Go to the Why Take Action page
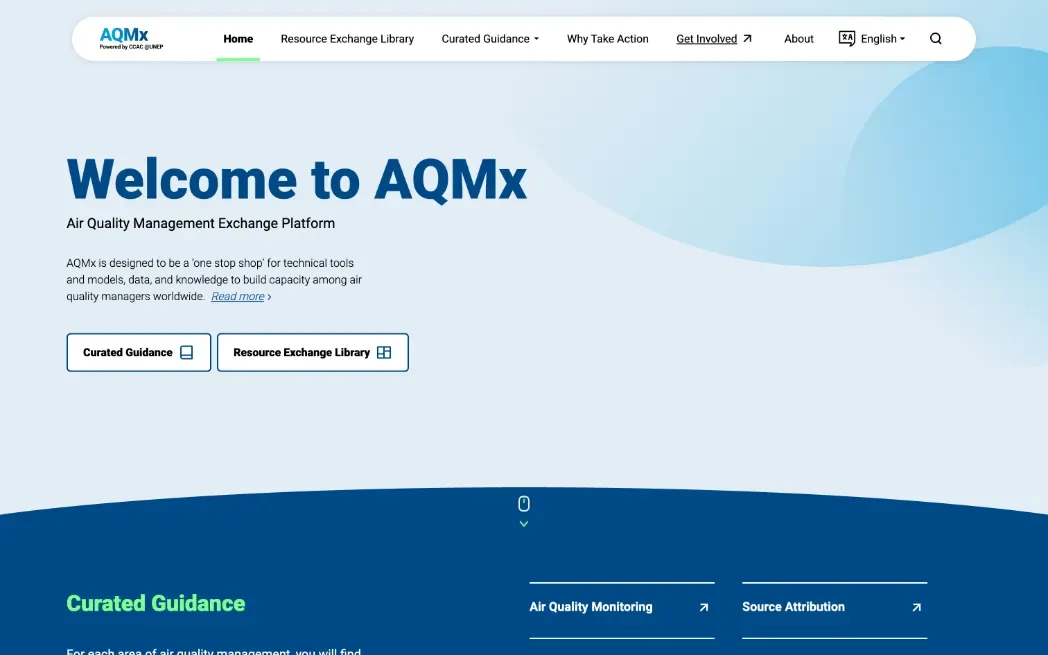1048x655 pixels. (607, 39)
